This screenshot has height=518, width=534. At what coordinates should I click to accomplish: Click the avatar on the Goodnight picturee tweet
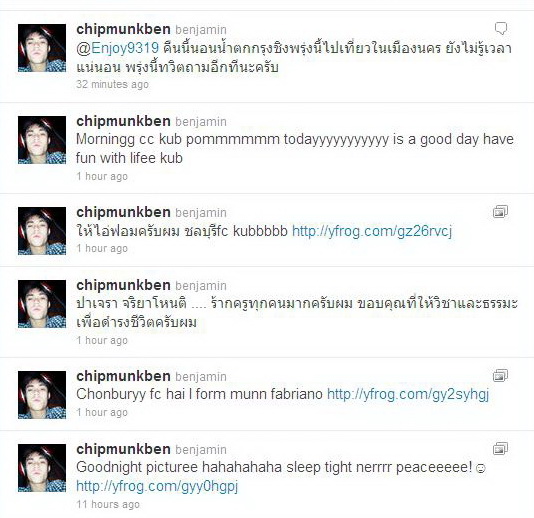pos(42,468)
